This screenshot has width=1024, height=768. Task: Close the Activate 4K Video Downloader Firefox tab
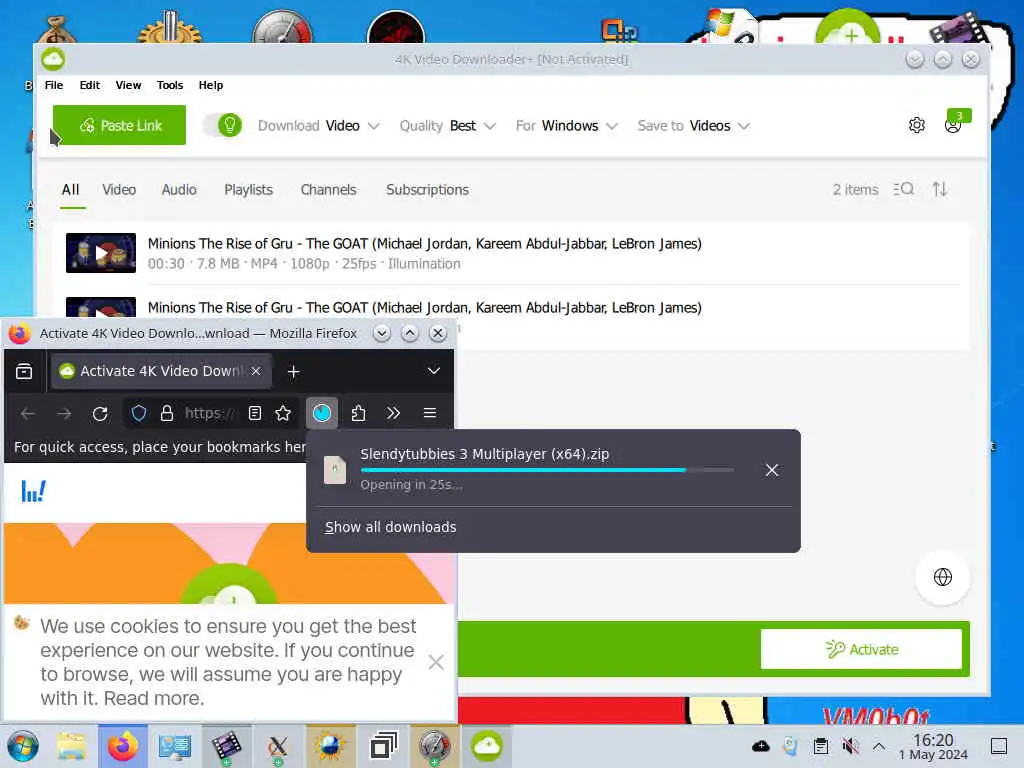pyautogui.click(x=256, y=371)
